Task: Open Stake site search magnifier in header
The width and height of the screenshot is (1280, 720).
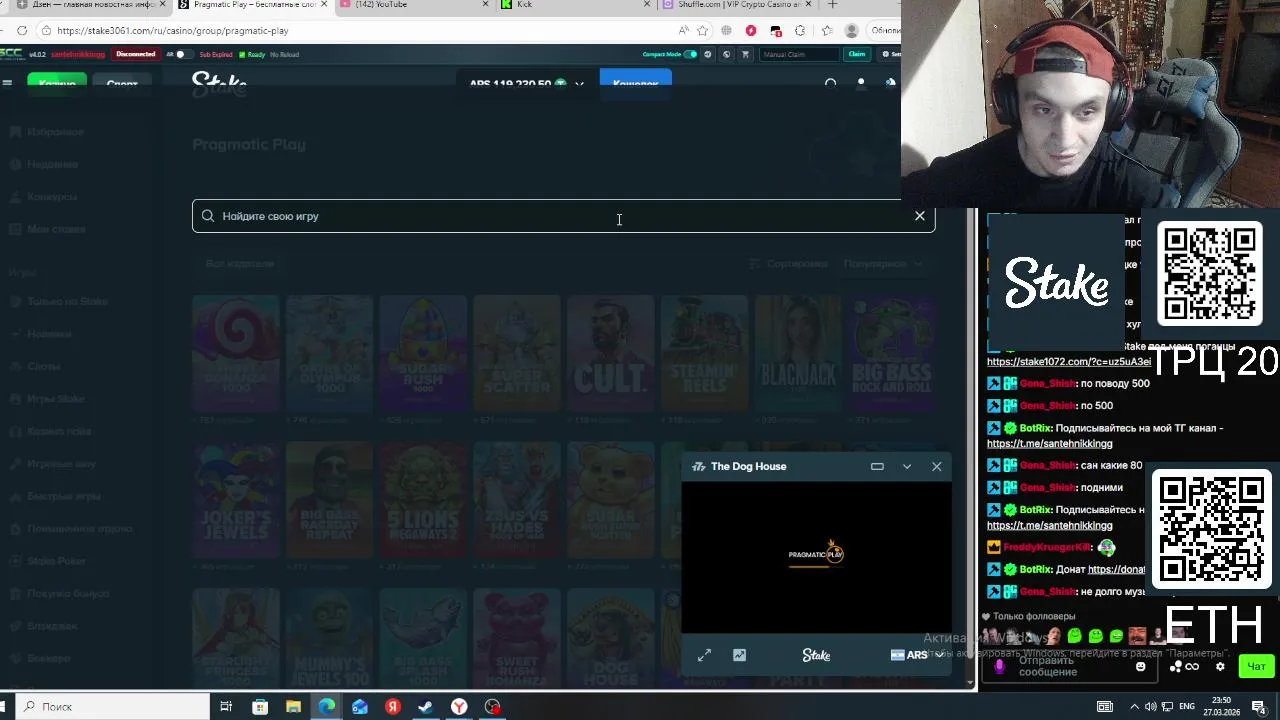Action: pos(830,84)
